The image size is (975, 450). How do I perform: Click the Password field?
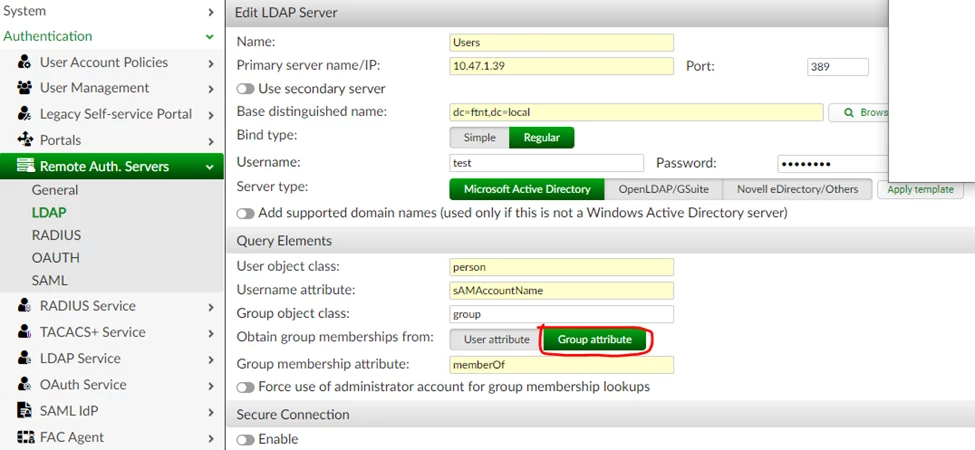click(x=833, y=163)
